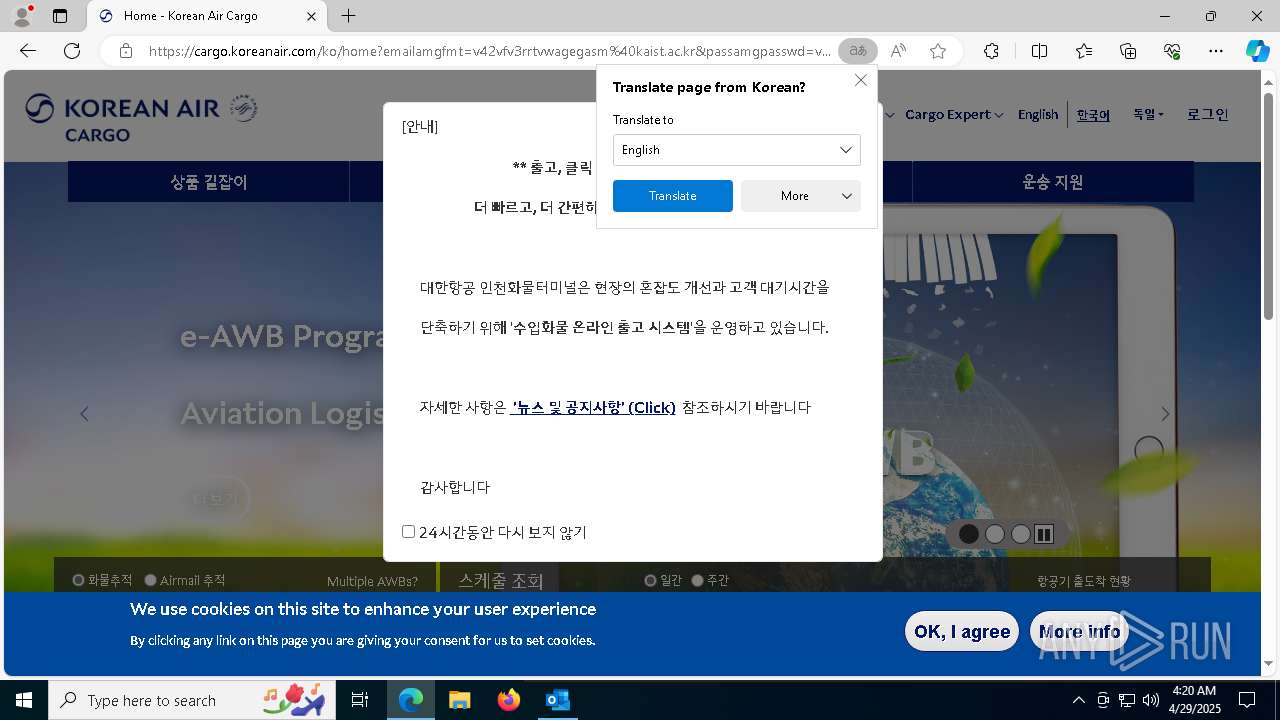View site information lock icon

[125, 51]
